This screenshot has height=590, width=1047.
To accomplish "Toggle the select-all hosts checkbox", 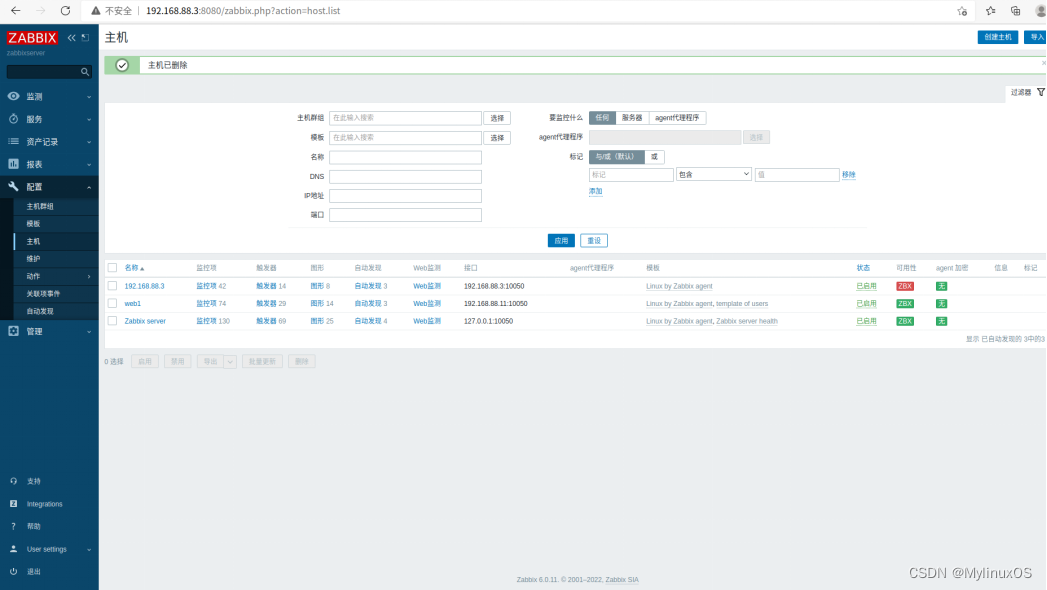I will pos(112,268).
